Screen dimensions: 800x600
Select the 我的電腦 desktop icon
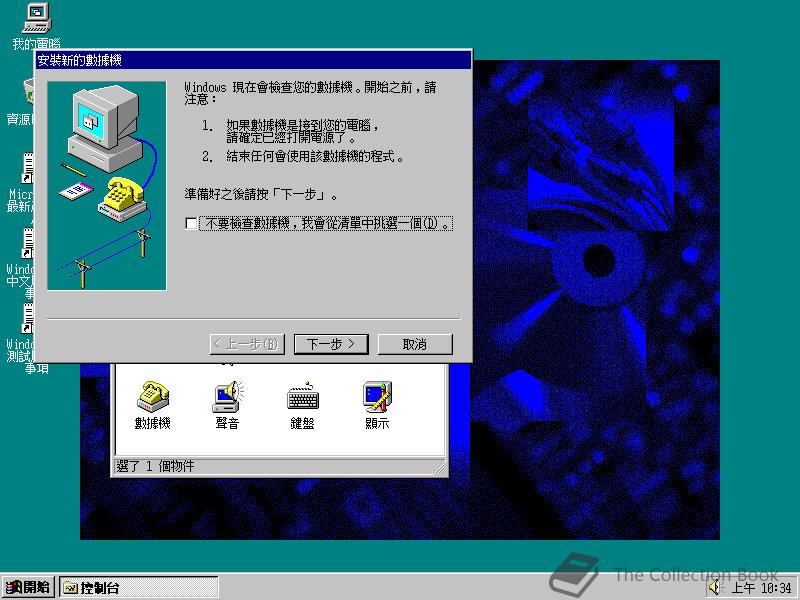click(37, 26)
